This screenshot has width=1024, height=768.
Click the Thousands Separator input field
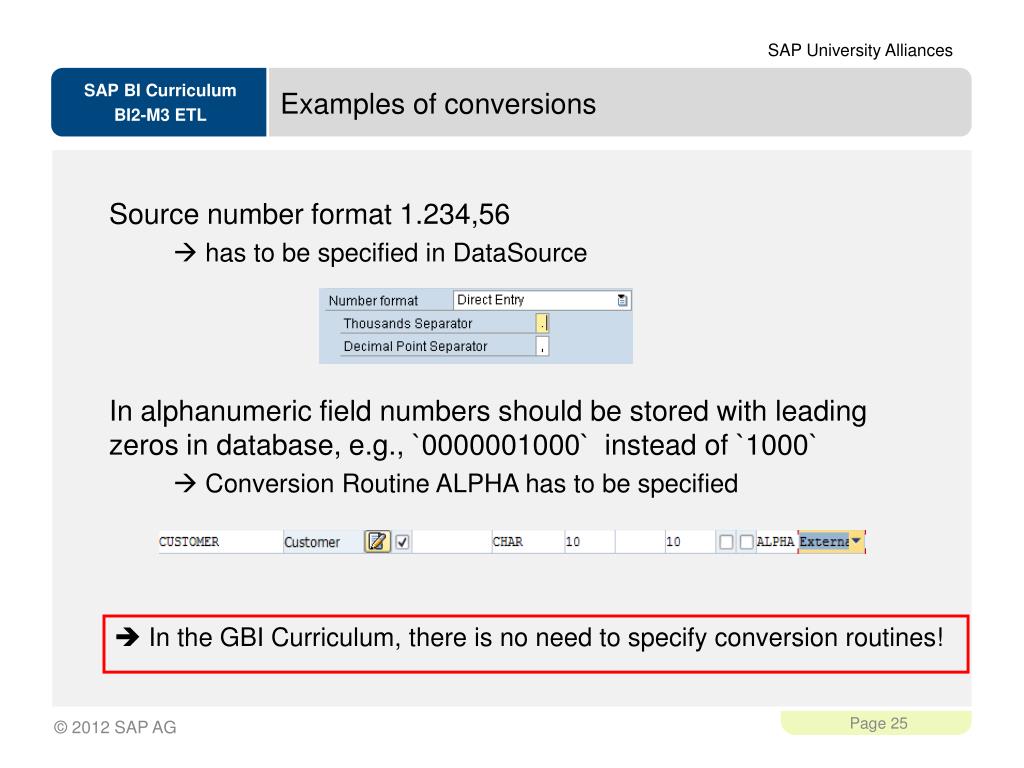pos(542,323)
